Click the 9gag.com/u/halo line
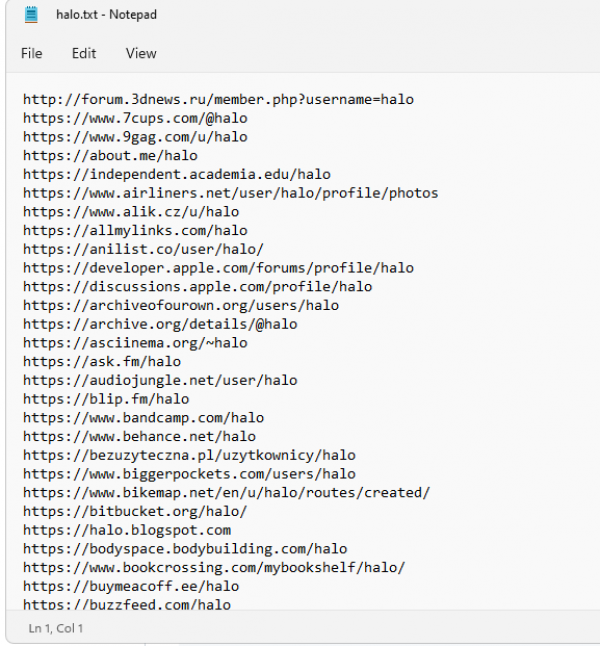The image size is (600, 646). (135, 137)
